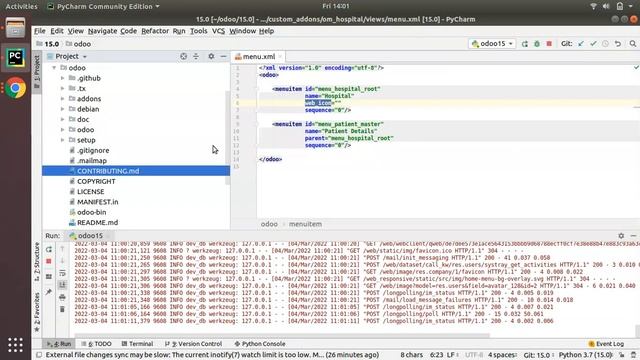Open PyCharm Community Edition app menu dropdown

[104, 6]
